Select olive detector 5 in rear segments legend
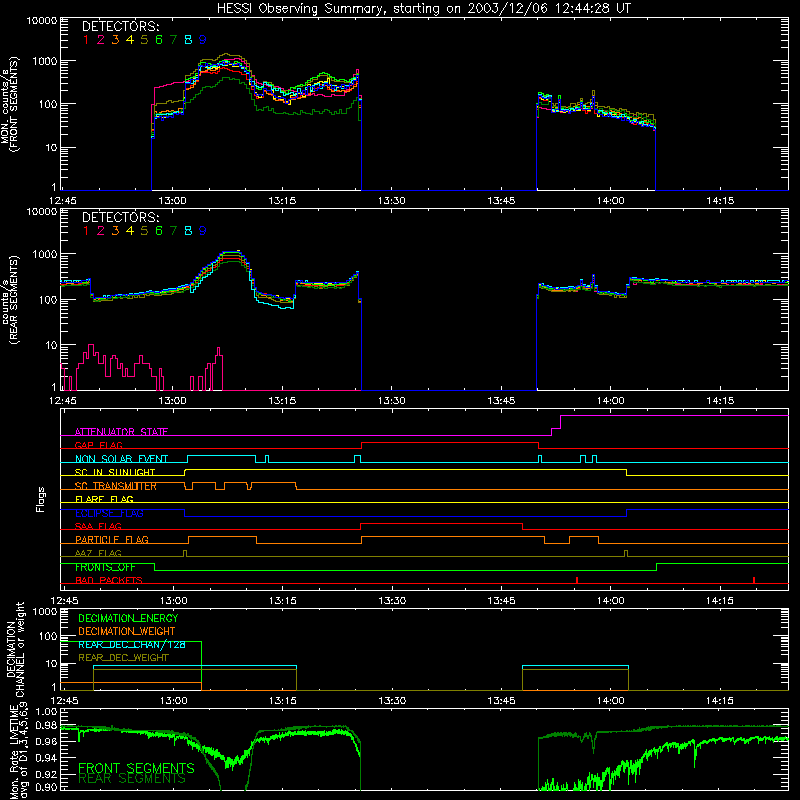Viewport: 800px width, 800px height. [x=144, y=231]
